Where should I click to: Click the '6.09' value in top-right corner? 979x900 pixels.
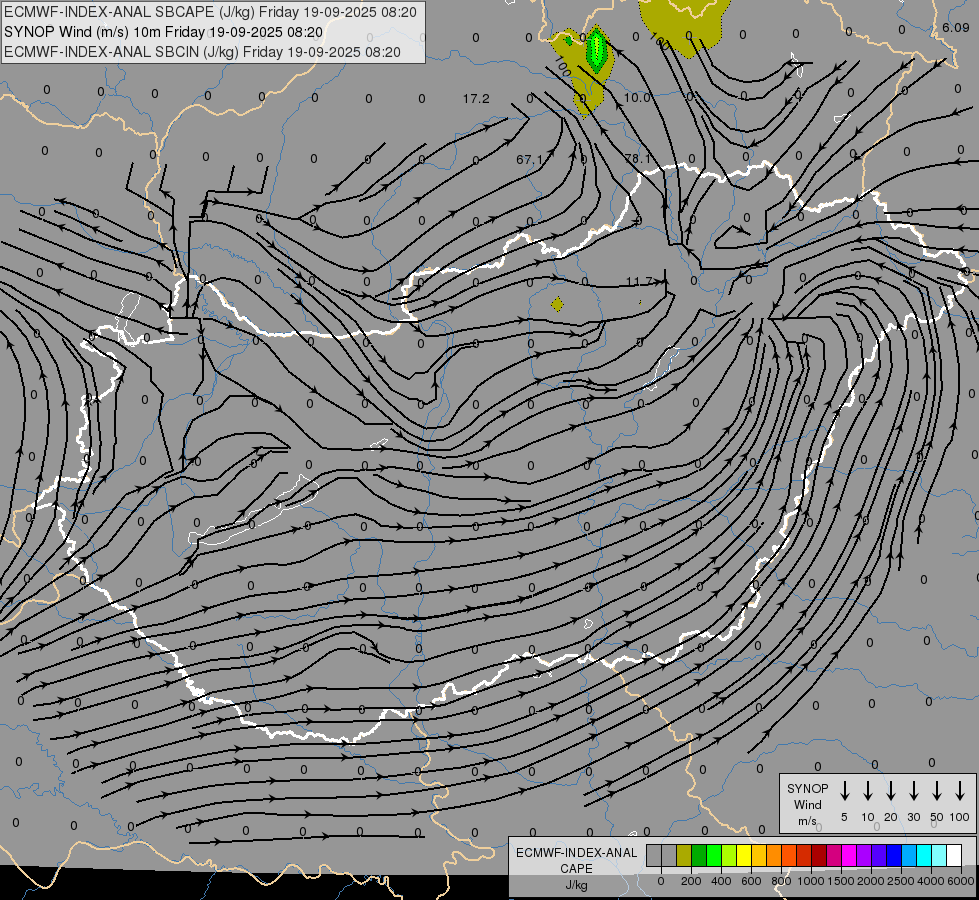[x=956, y=27]
